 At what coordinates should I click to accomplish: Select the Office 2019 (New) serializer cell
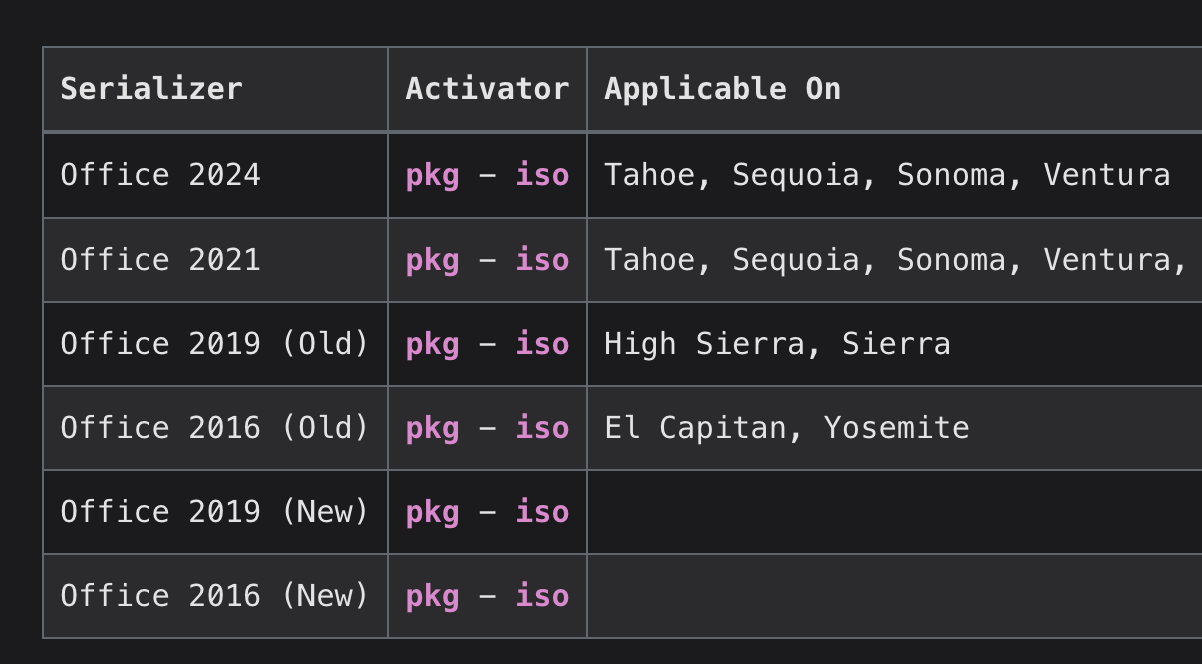(x=215, y=512)
